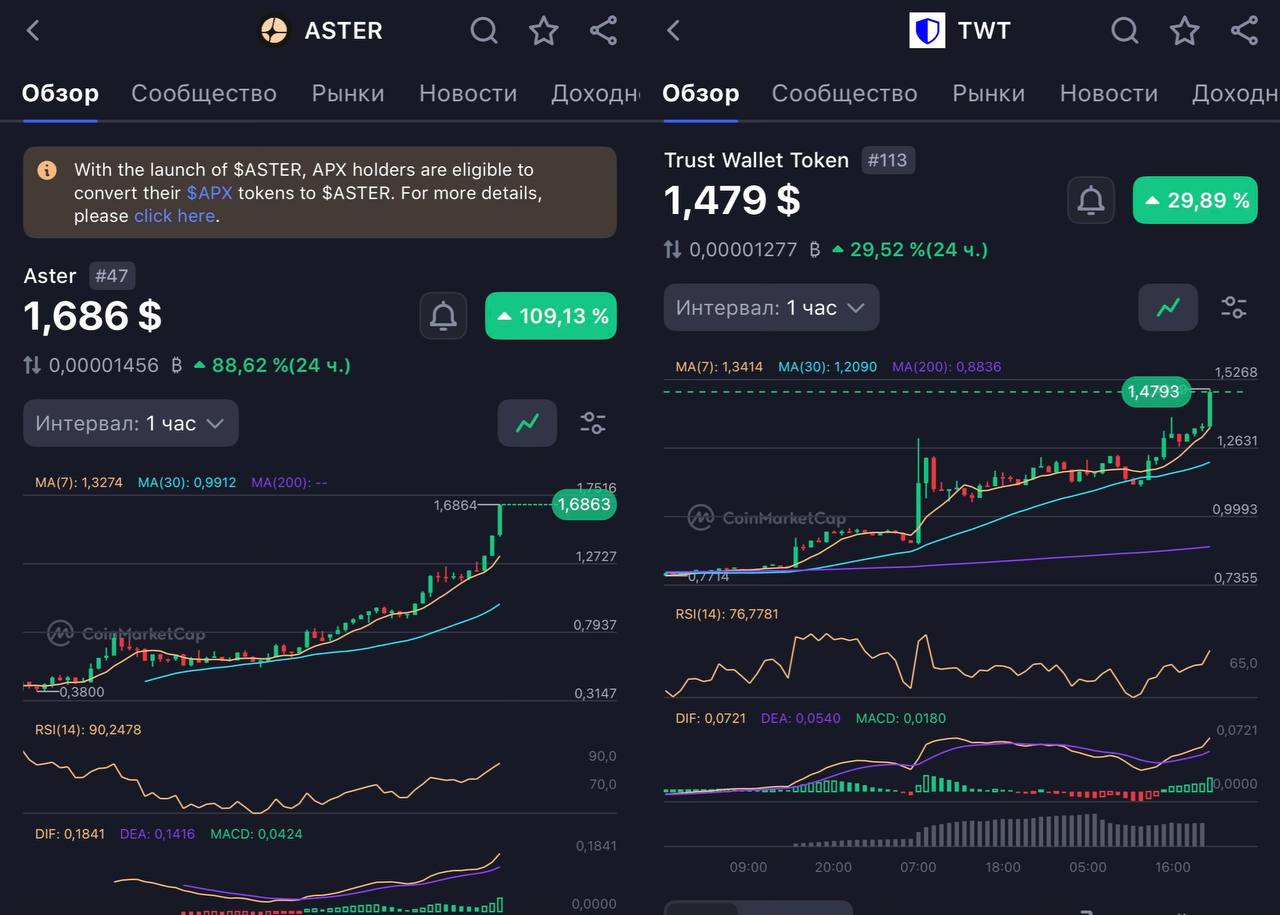Tap the MA(30): 0,9912 label on Aster chart
This screenshot has width=1280, height=915.
pos(187,483)
